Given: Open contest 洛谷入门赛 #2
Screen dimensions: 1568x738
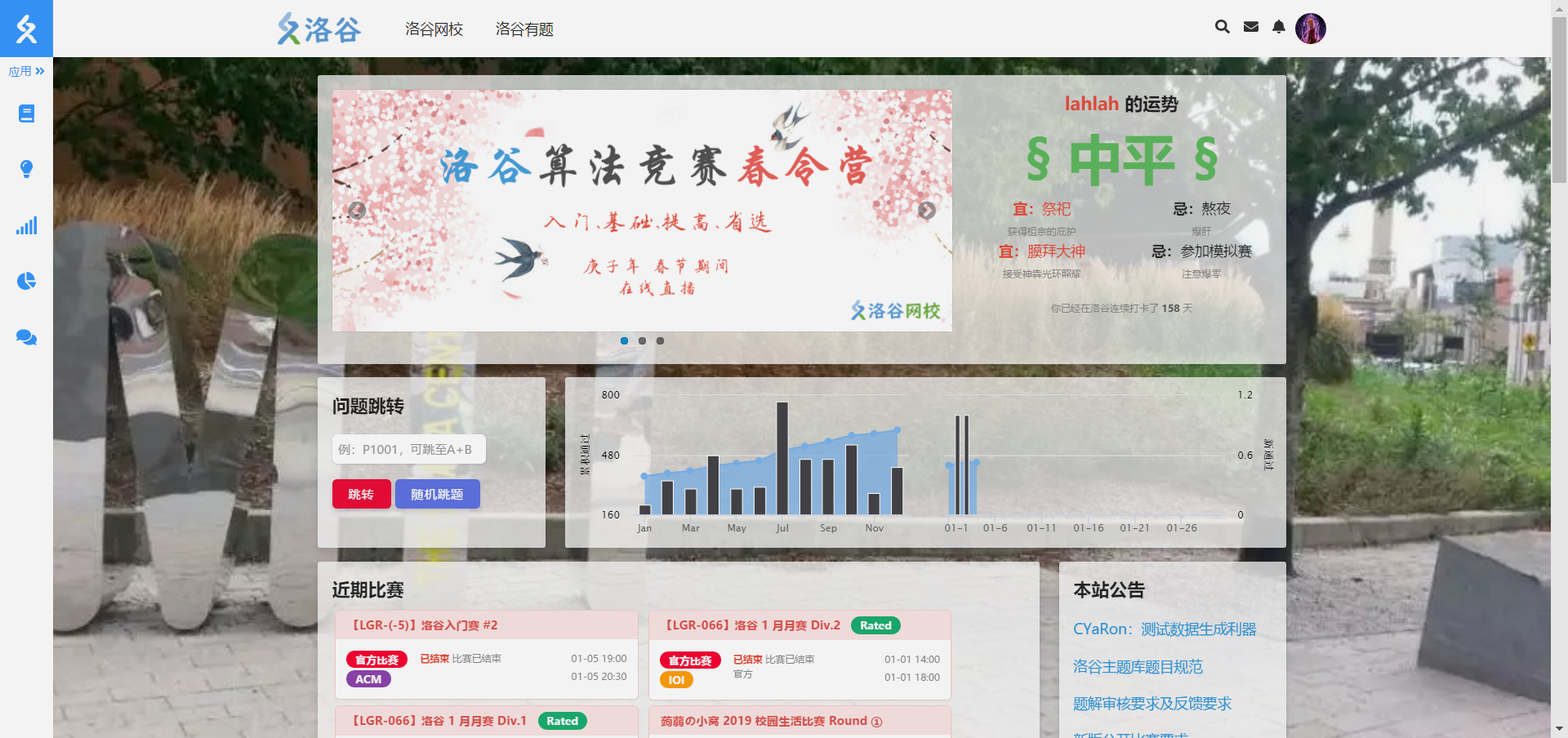Looking at the screenshot, I should [x=425, y=625].
